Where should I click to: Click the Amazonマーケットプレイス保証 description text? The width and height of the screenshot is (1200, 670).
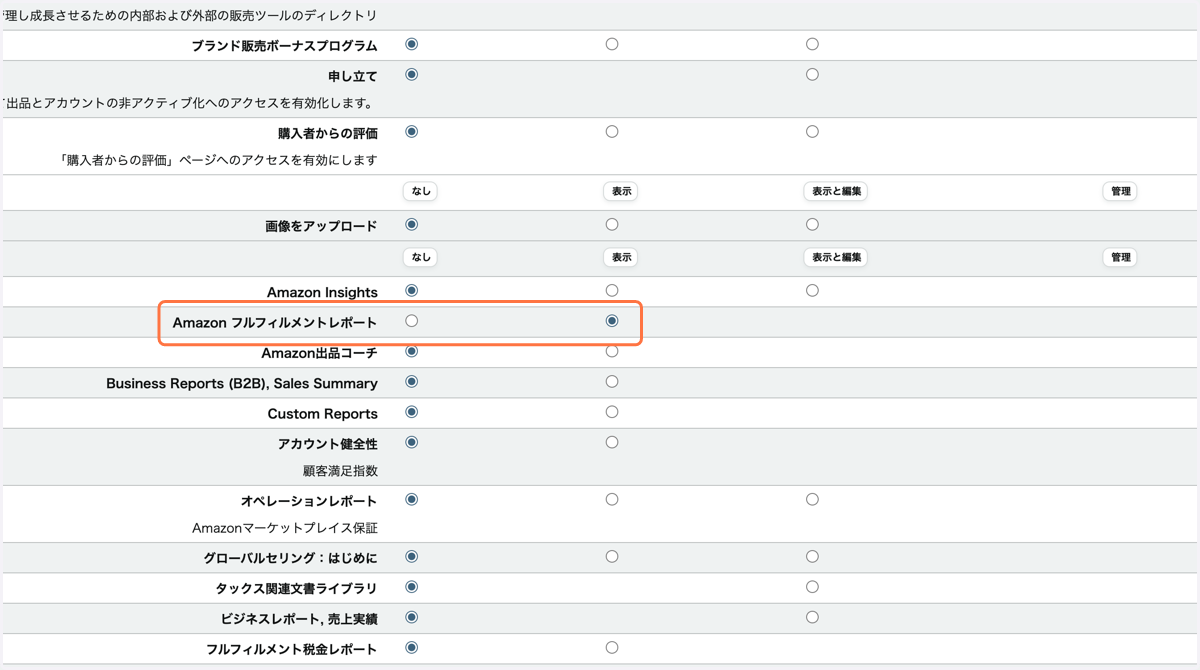pyautogui.click(x=285, y=527)
